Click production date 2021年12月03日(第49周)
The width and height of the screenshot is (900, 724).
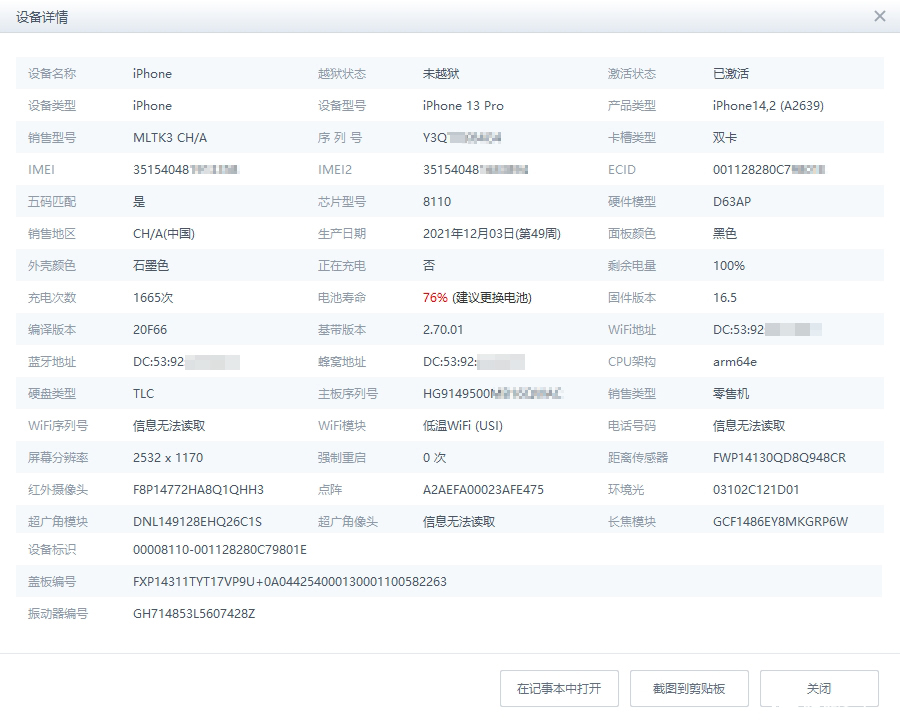(492, 234)
